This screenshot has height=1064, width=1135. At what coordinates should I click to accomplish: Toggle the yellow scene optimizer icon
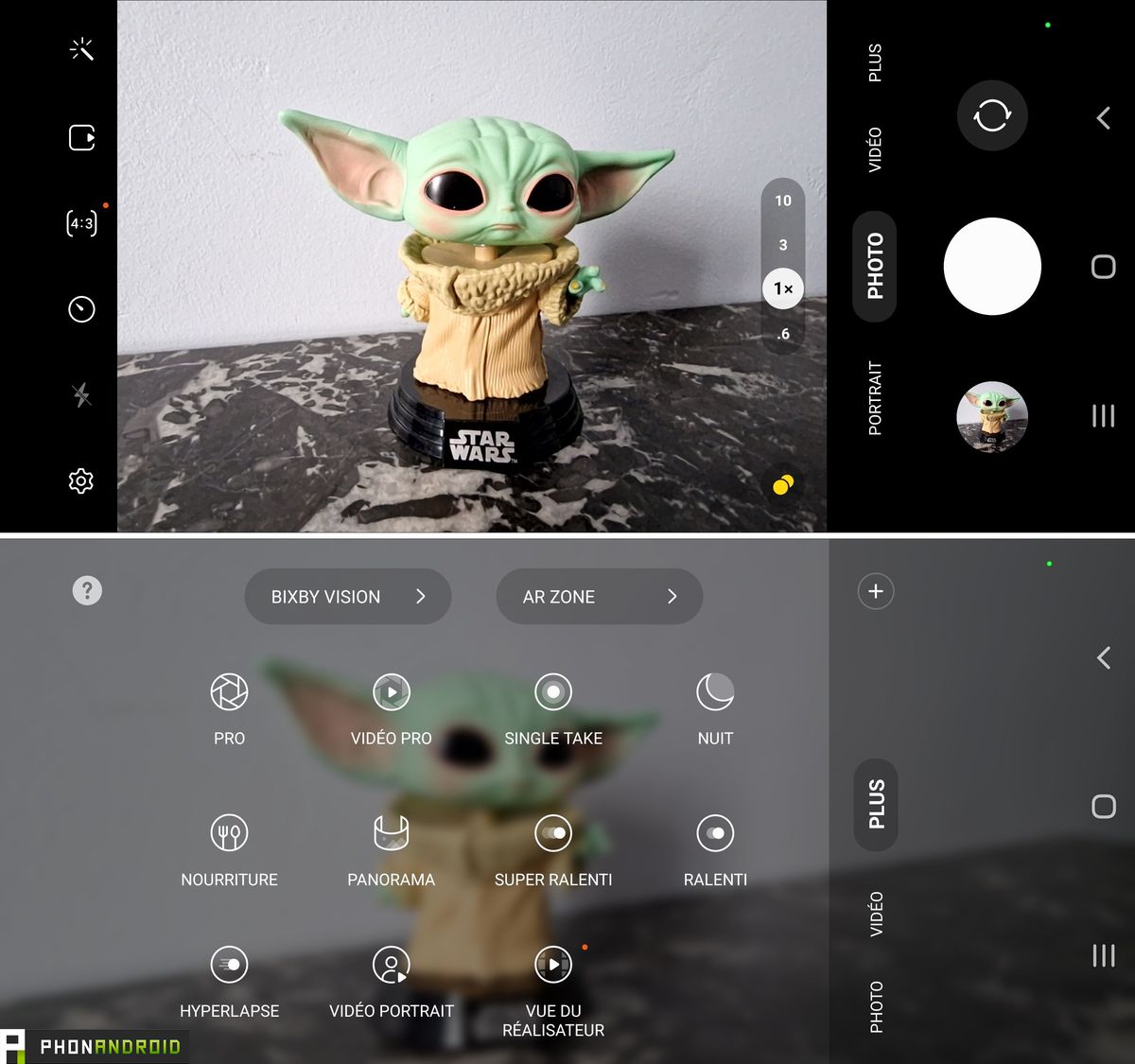[x=783, y=485]
